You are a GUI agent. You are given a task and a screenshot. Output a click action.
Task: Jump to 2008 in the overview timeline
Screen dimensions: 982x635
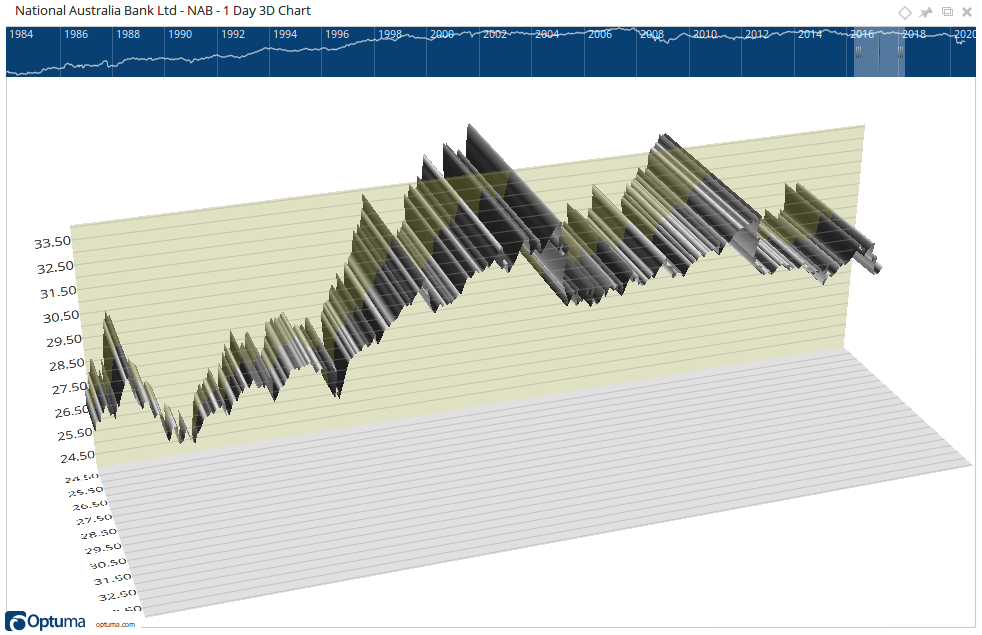coord(651,34)
